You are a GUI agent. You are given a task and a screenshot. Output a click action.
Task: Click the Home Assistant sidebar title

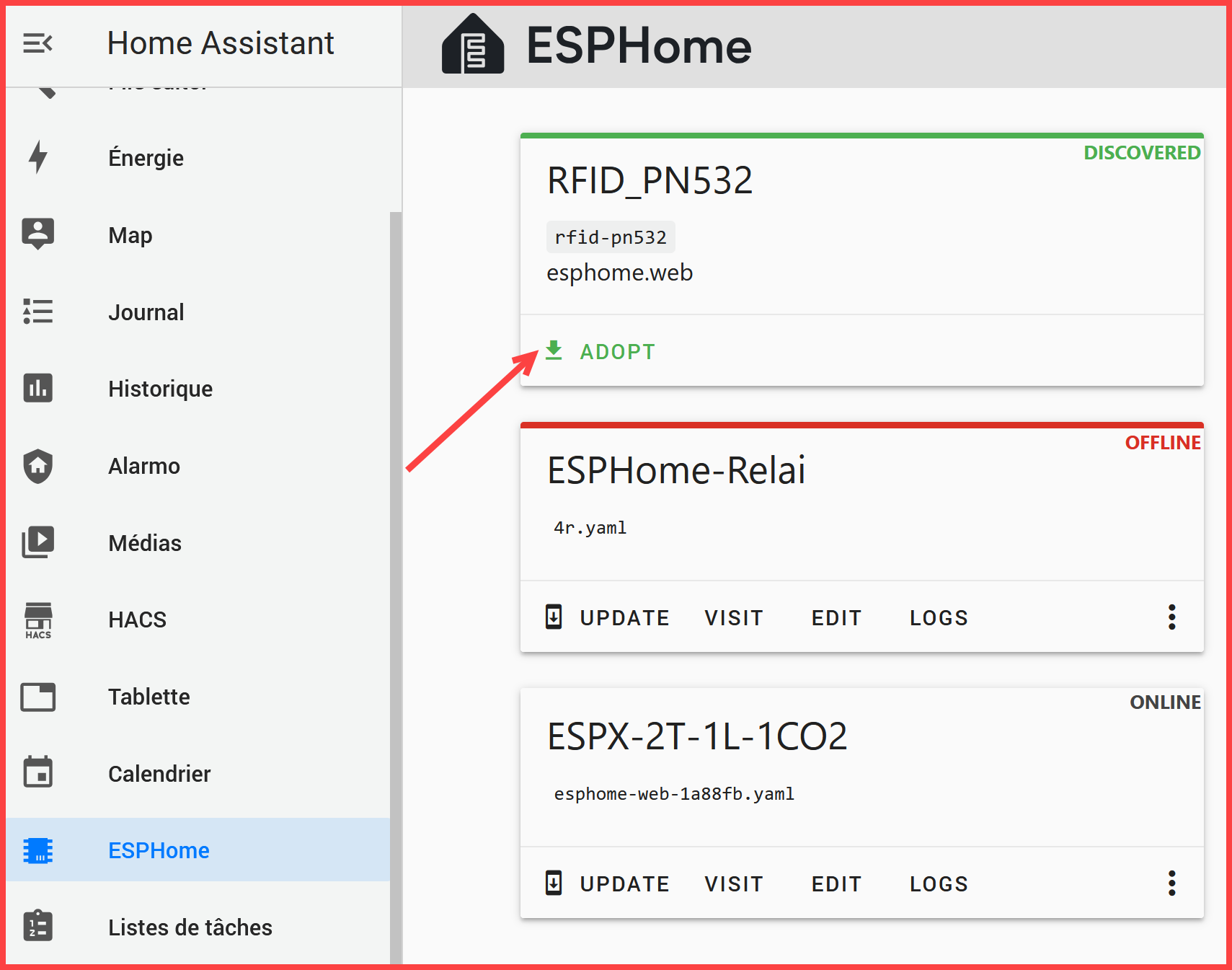click(221, 43)
